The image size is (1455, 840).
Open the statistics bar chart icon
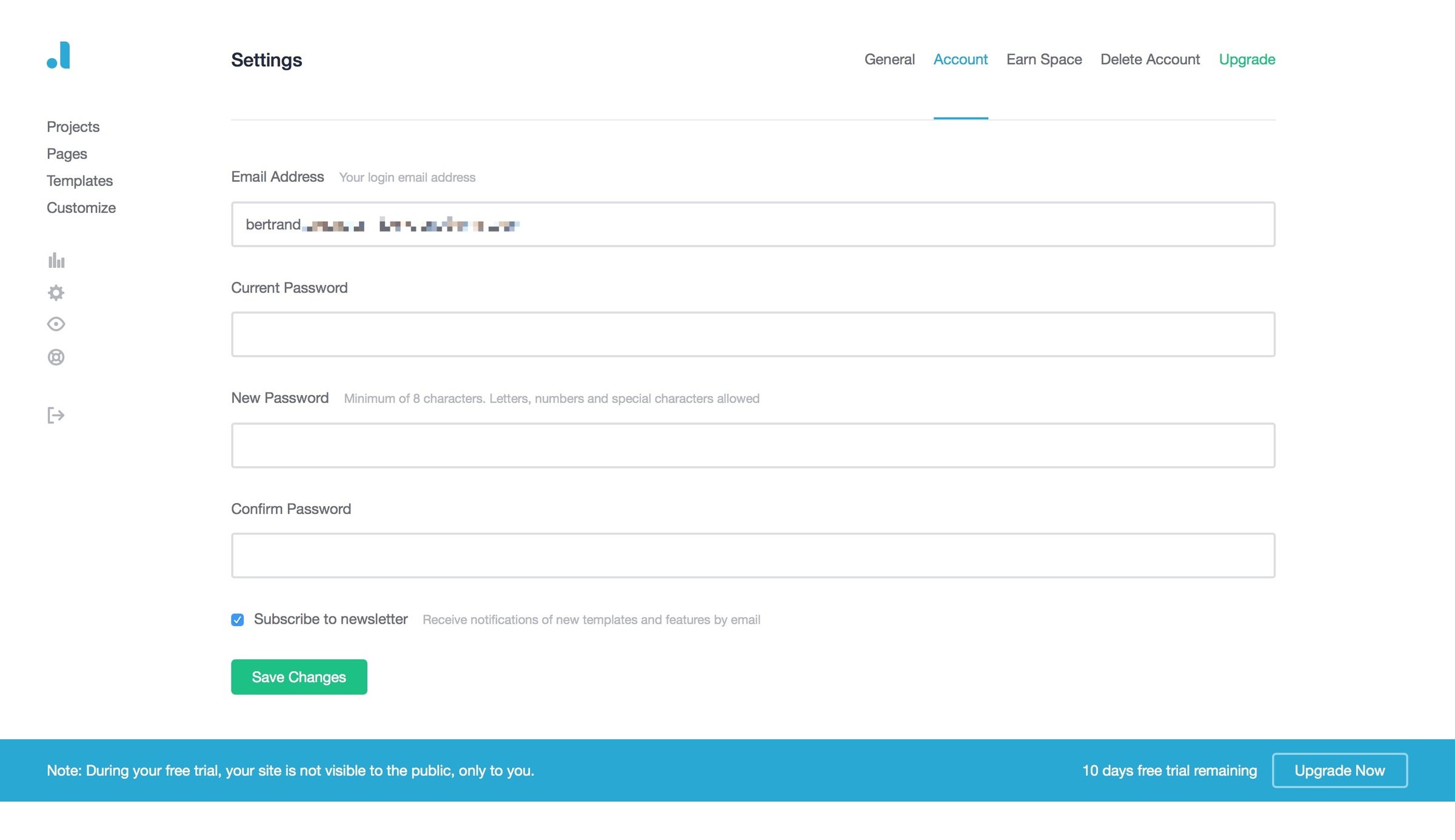56,261
